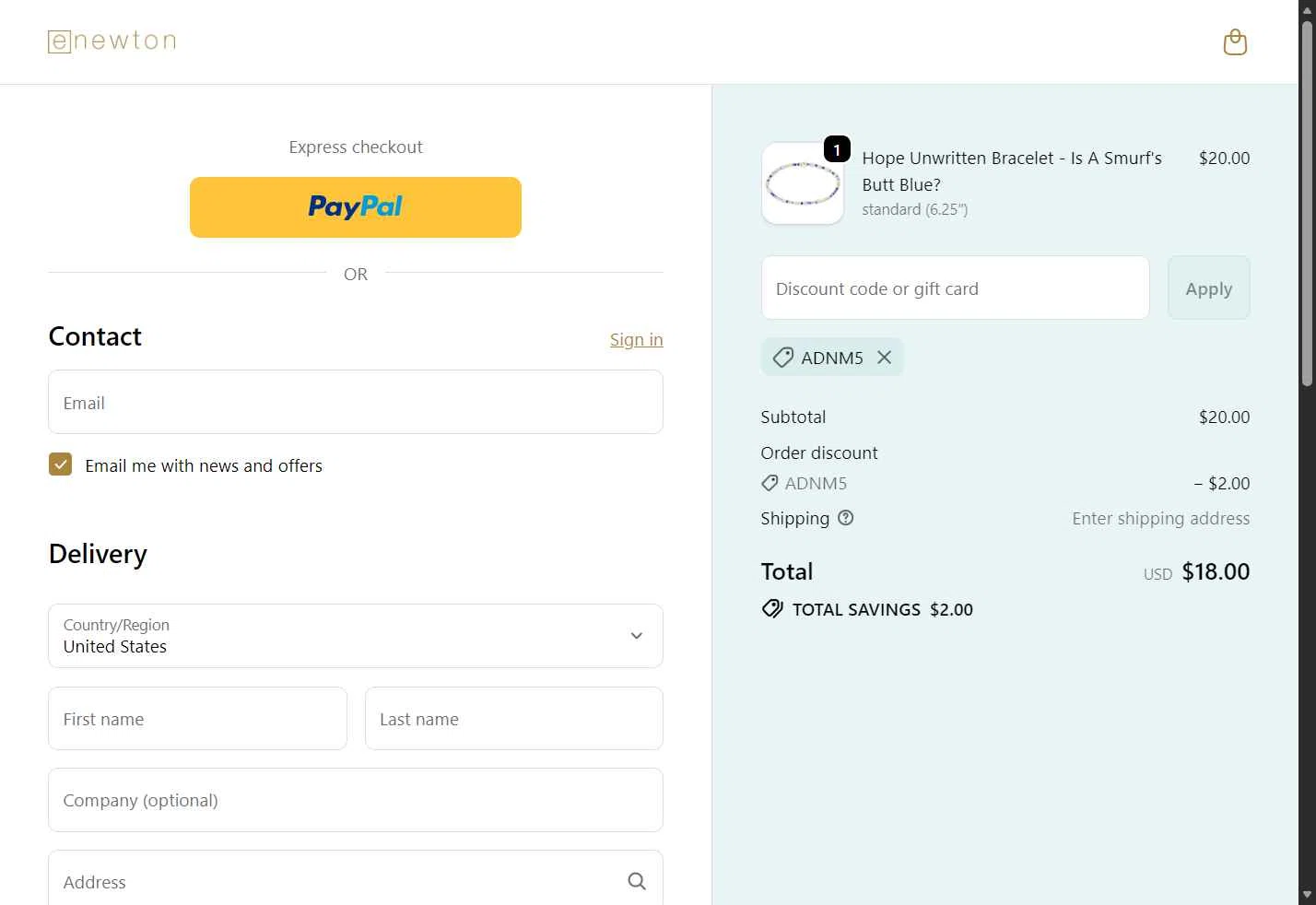Open the shopping bag cart icon

tap(1235, 42)
